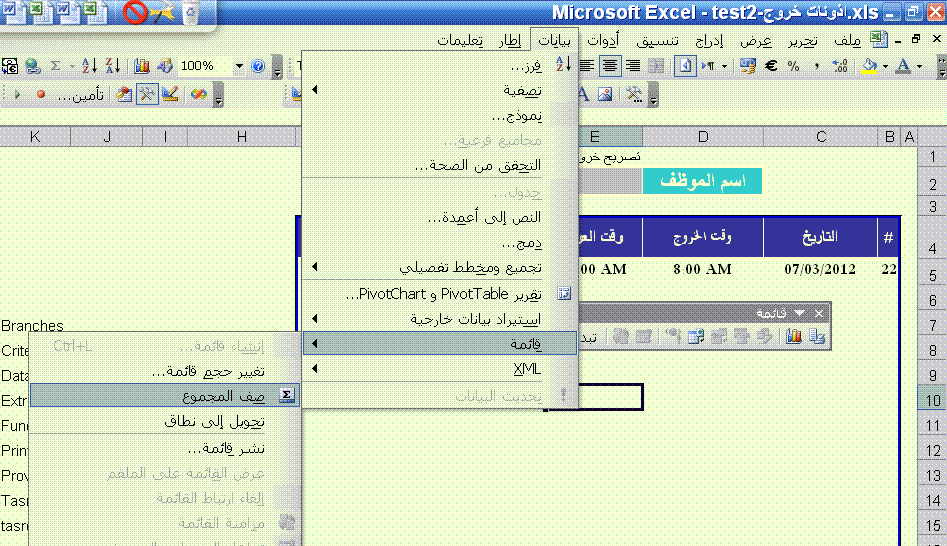
Task: Click chart icon in قائمة toolbar
Action: [x=794, y=336]
